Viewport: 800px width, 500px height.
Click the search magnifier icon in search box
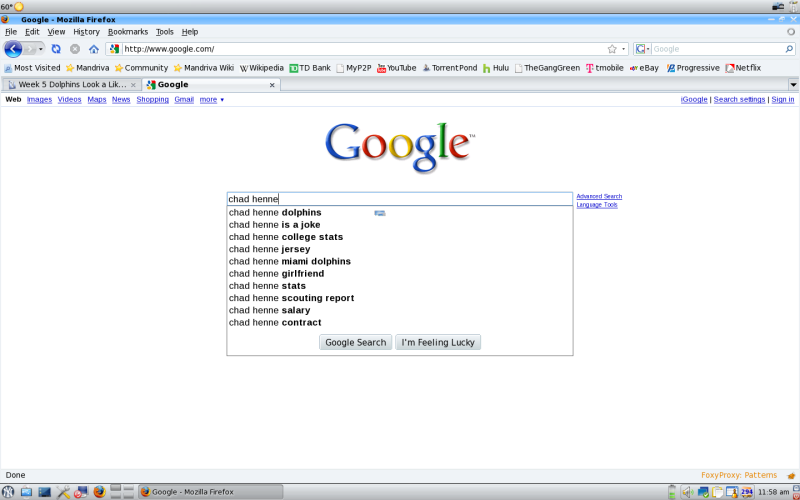tap(789, 49)
